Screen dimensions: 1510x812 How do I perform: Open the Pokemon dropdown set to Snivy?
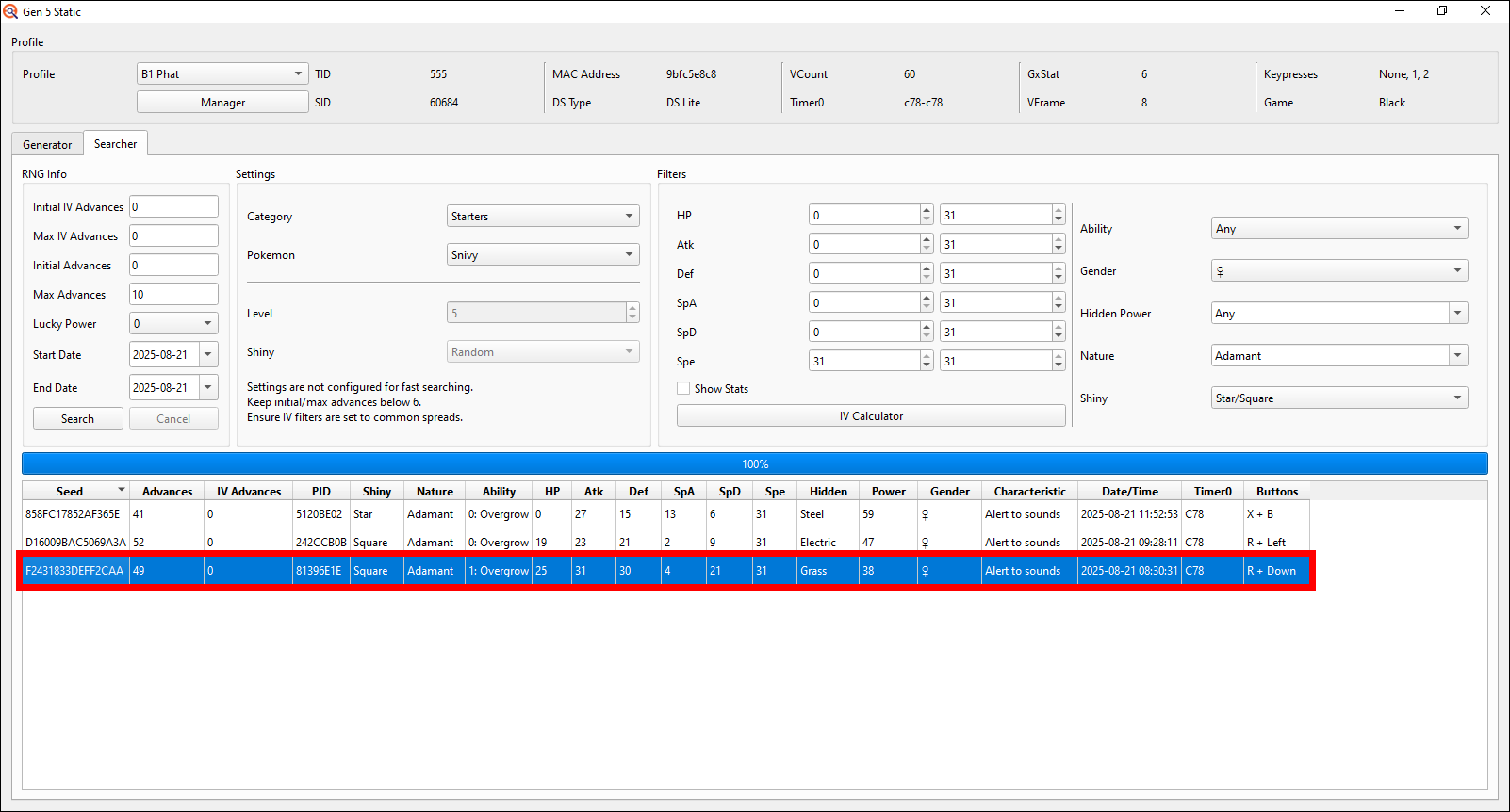pos(543,254)
